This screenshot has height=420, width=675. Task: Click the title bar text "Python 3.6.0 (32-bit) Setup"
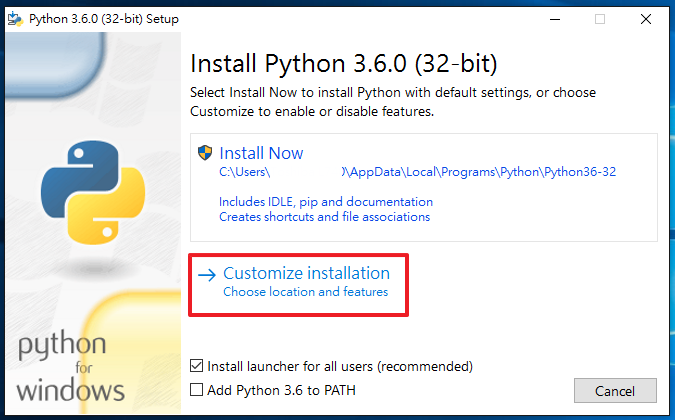coord(91,18)
